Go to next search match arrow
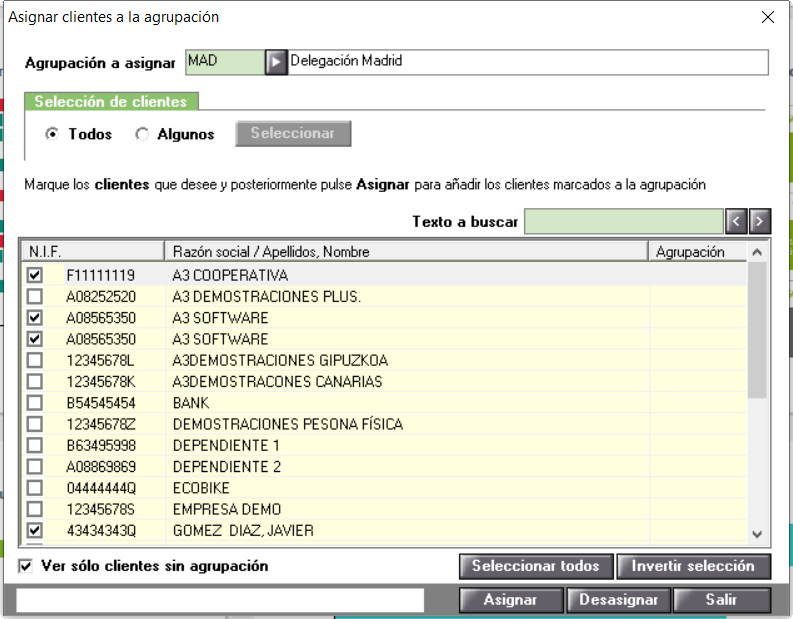 point(760,221)
